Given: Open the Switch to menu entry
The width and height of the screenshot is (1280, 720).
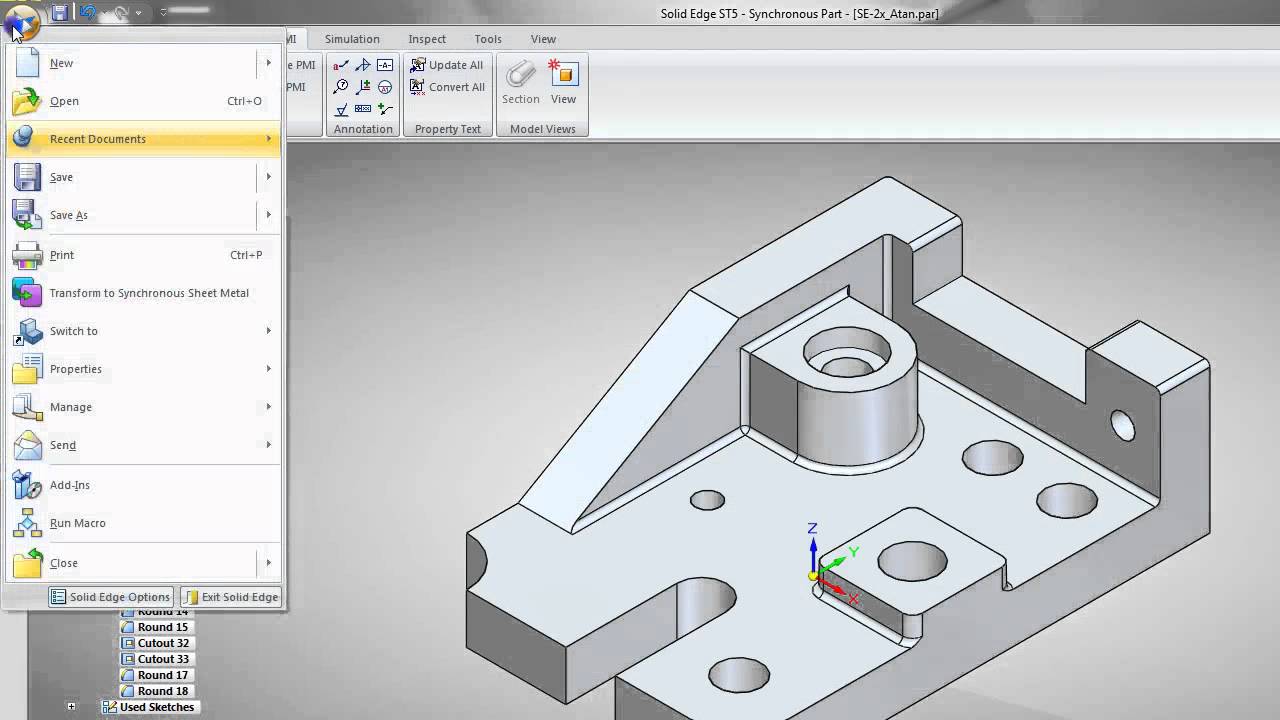Looking at the screenshot, I should pyautogui.click(x=144, y=331).
